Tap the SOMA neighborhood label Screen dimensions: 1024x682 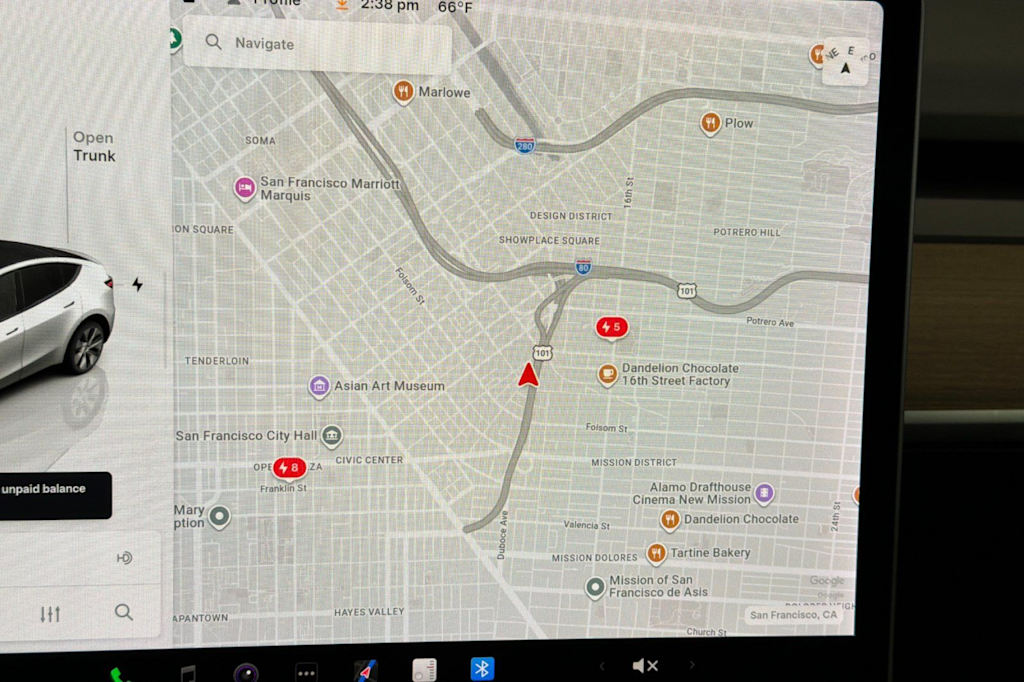(260, 140)
